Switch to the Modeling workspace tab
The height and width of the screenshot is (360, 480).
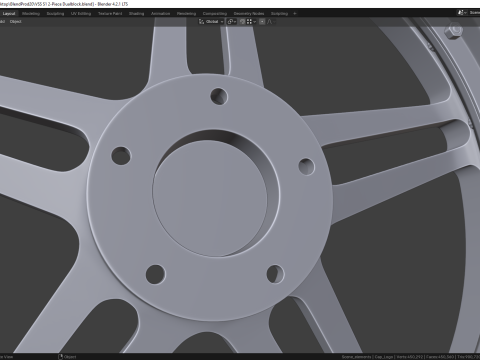click(31, 14)
